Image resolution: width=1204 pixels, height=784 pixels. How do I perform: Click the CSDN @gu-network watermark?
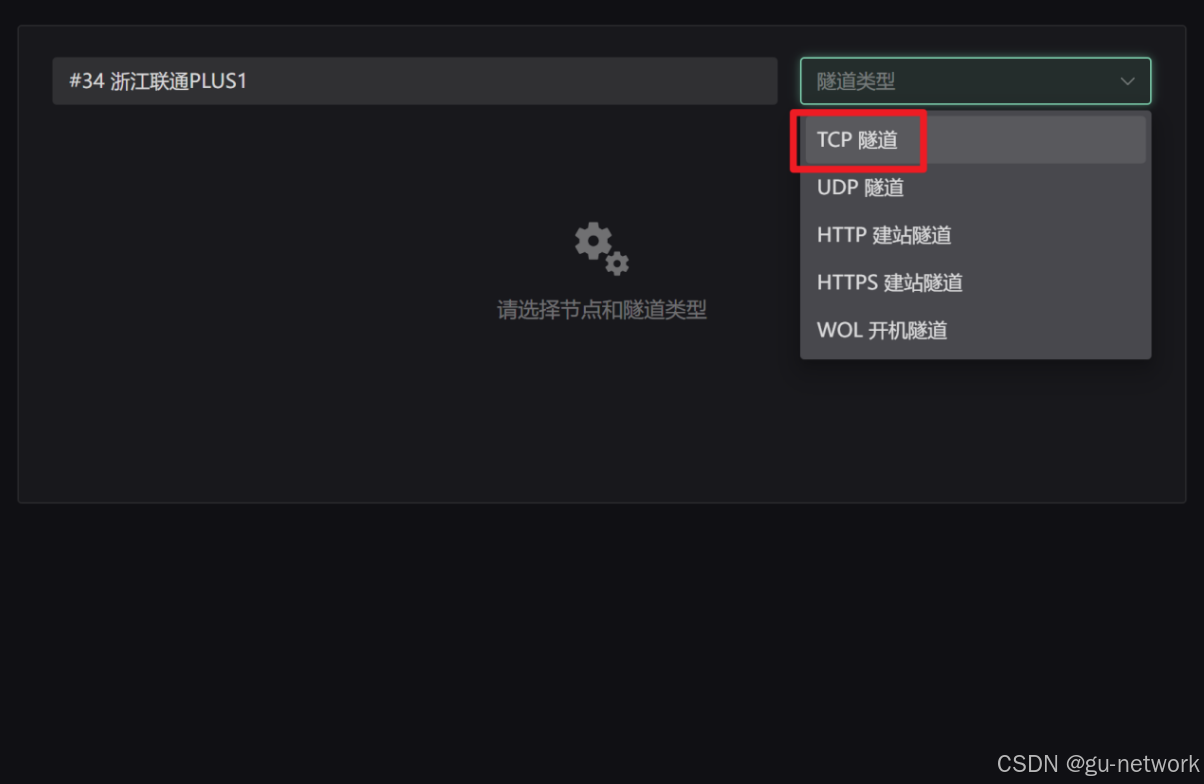click(x=1098, y=764)
